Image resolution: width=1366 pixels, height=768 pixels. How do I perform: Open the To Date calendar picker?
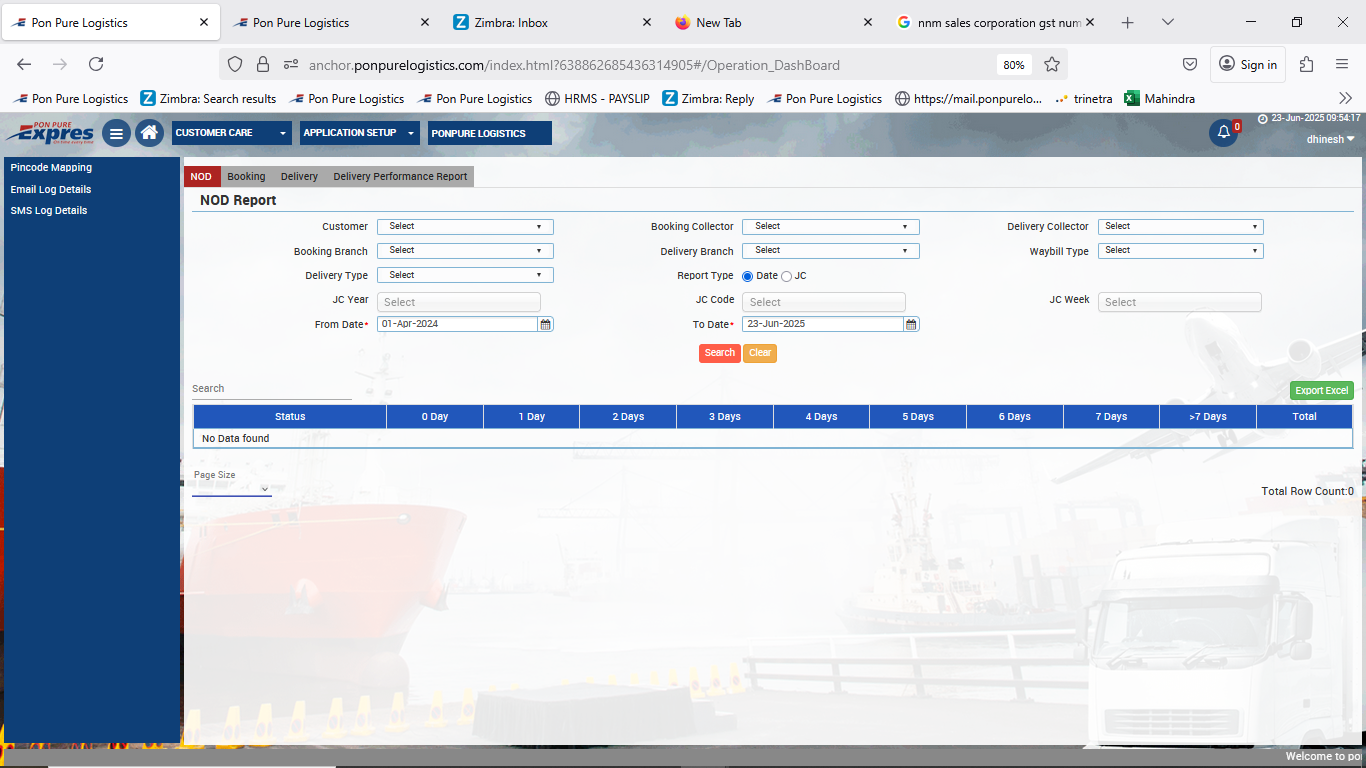pyautogui.click(x=911, y=324)
